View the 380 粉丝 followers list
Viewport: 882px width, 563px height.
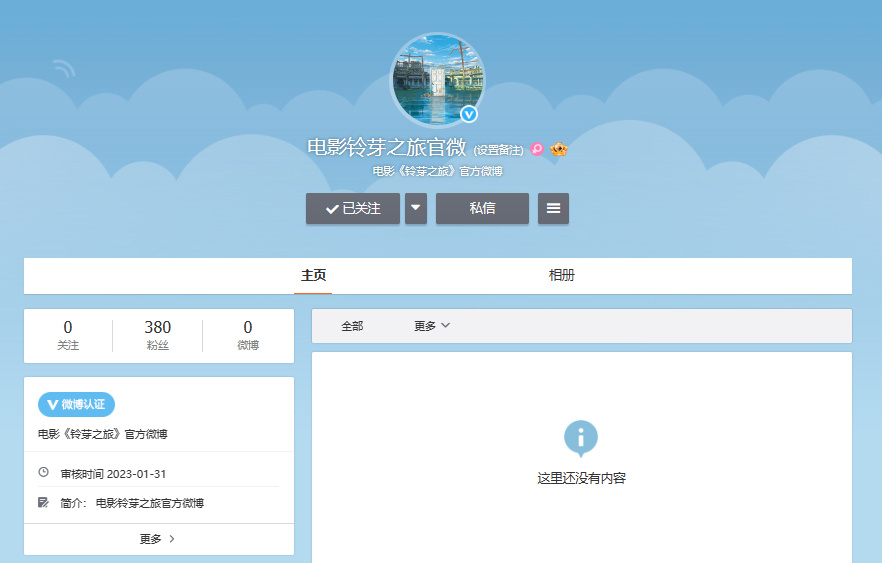(158, 335)
